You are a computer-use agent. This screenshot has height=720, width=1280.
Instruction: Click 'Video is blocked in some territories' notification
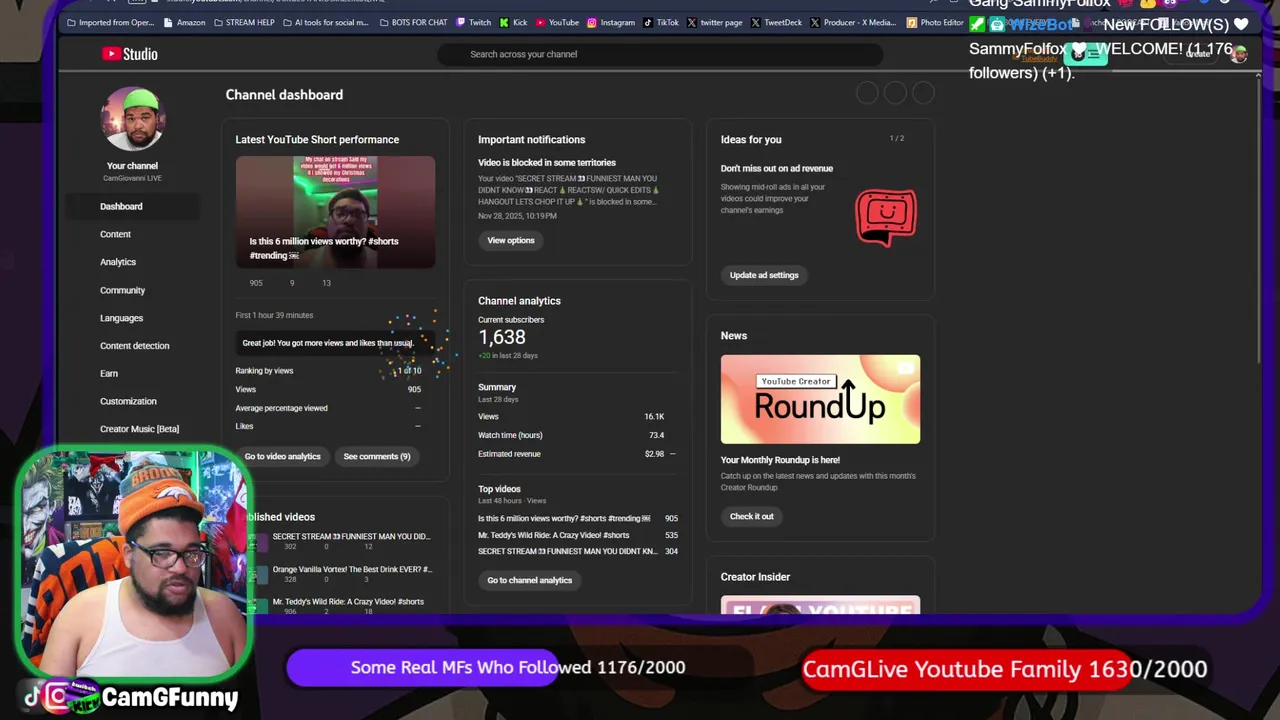(x=547, y=162)
